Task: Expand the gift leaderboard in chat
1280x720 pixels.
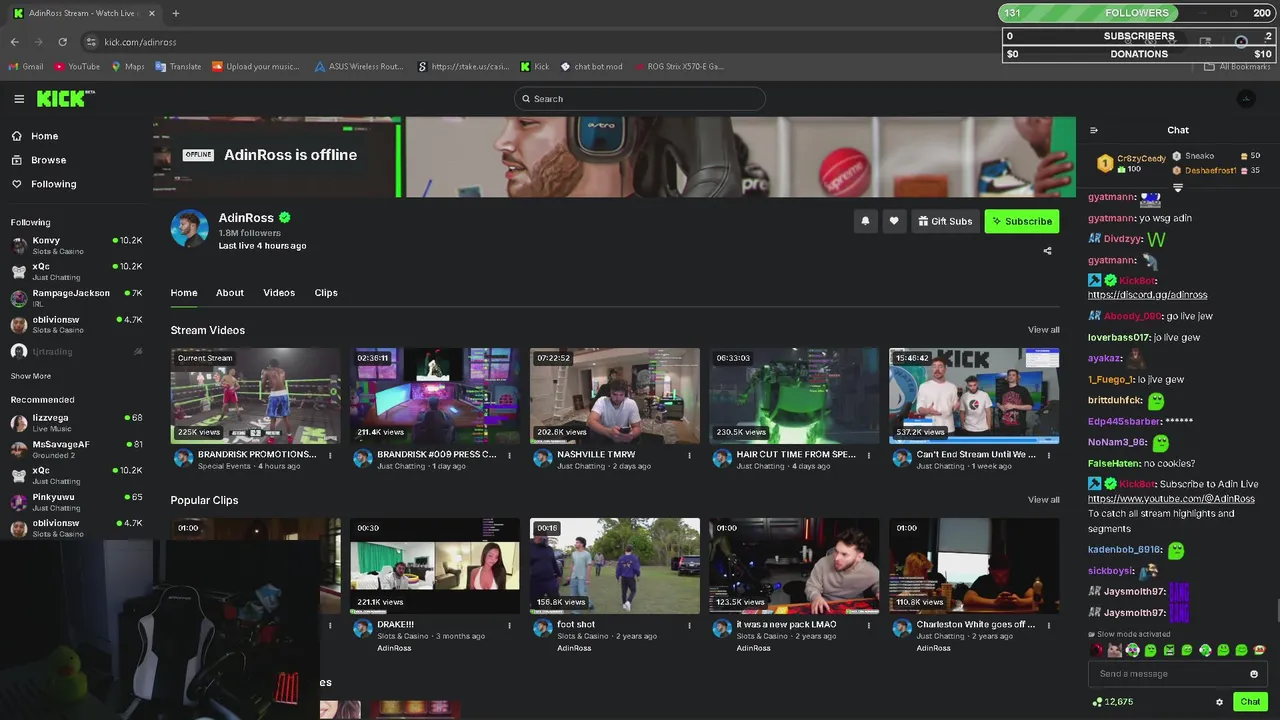Action: pos(1178,188)
